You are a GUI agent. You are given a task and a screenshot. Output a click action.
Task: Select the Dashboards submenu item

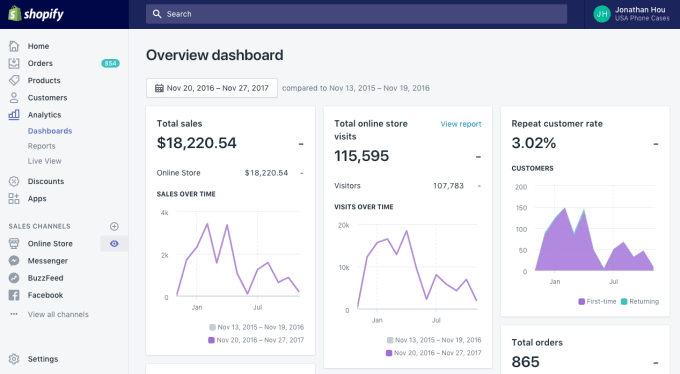tap(50, 131)
